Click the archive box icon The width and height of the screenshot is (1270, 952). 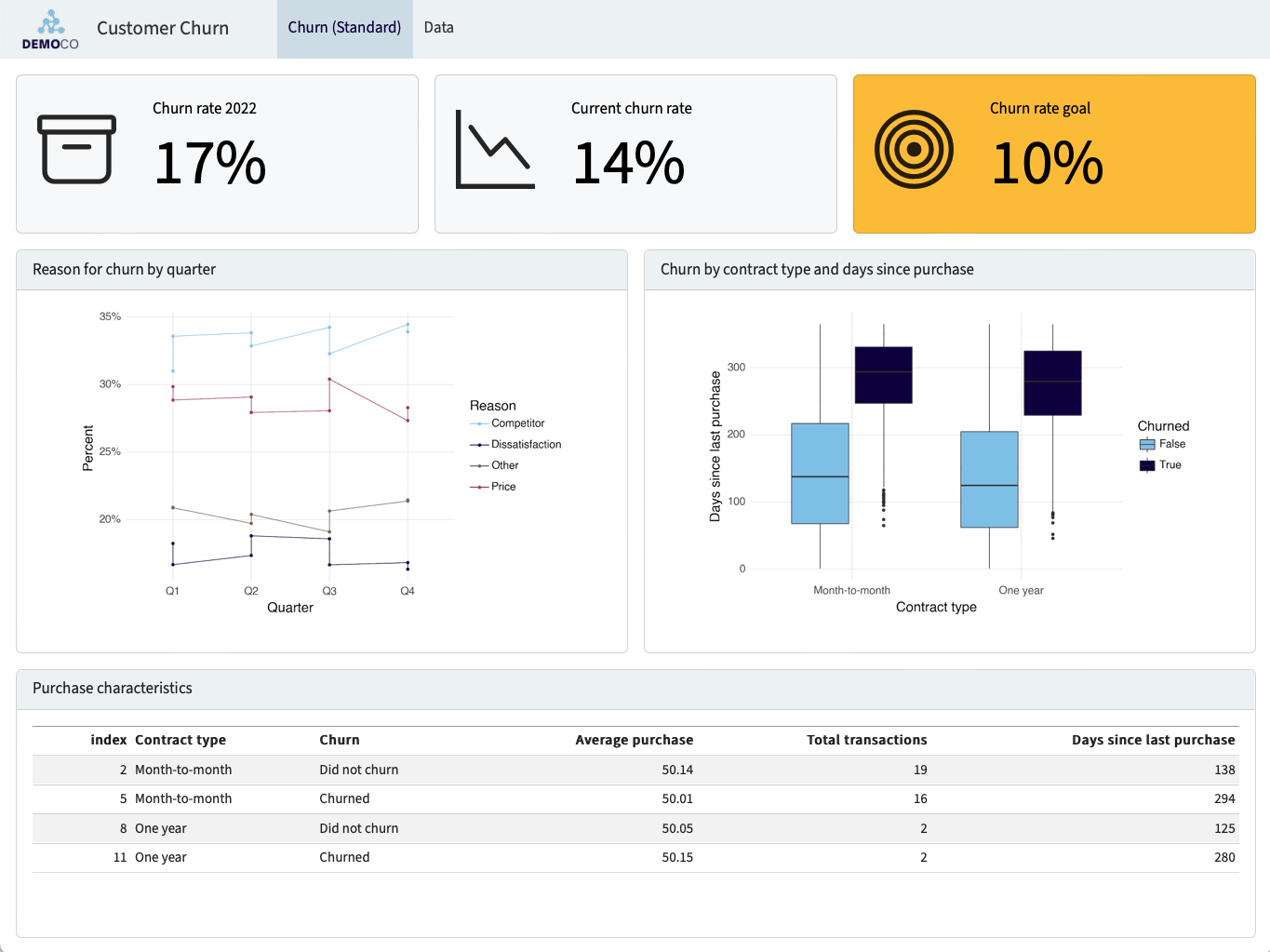[77, 149]
